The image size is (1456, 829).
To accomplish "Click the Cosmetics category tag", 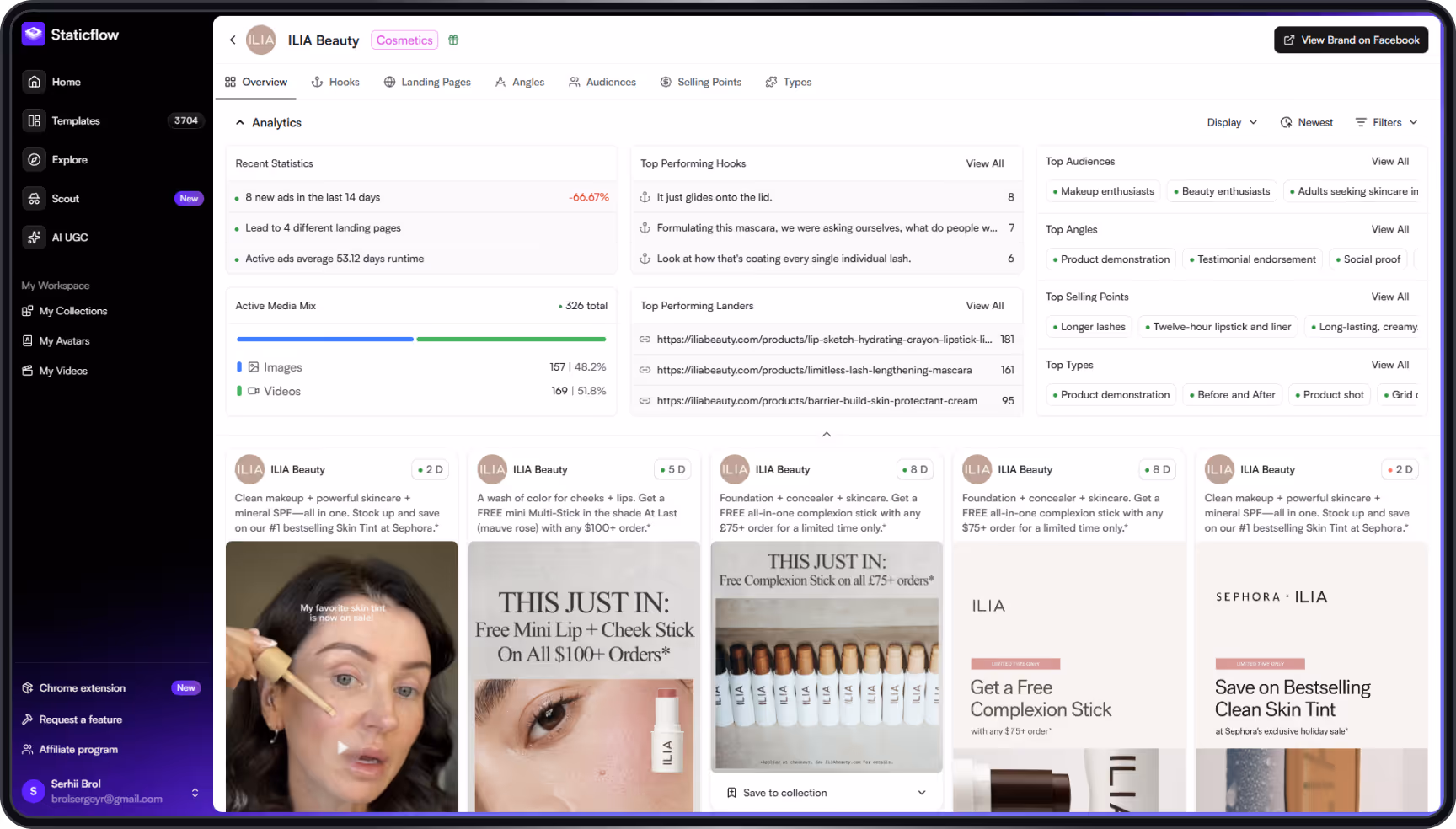I will (404, 40).
